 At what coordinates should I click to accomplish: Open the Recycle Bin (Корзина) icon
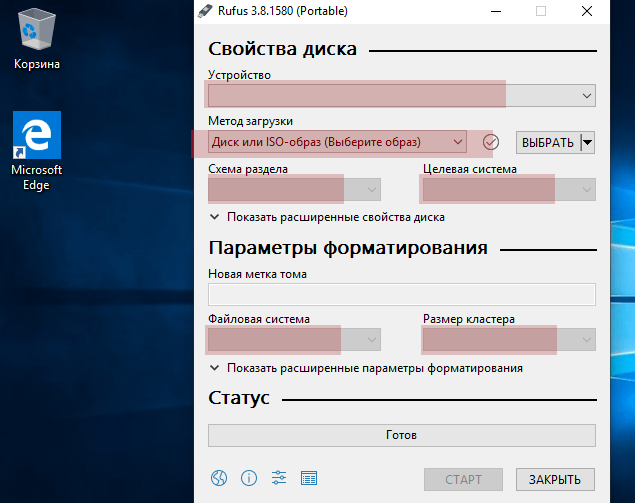(37, 40)
